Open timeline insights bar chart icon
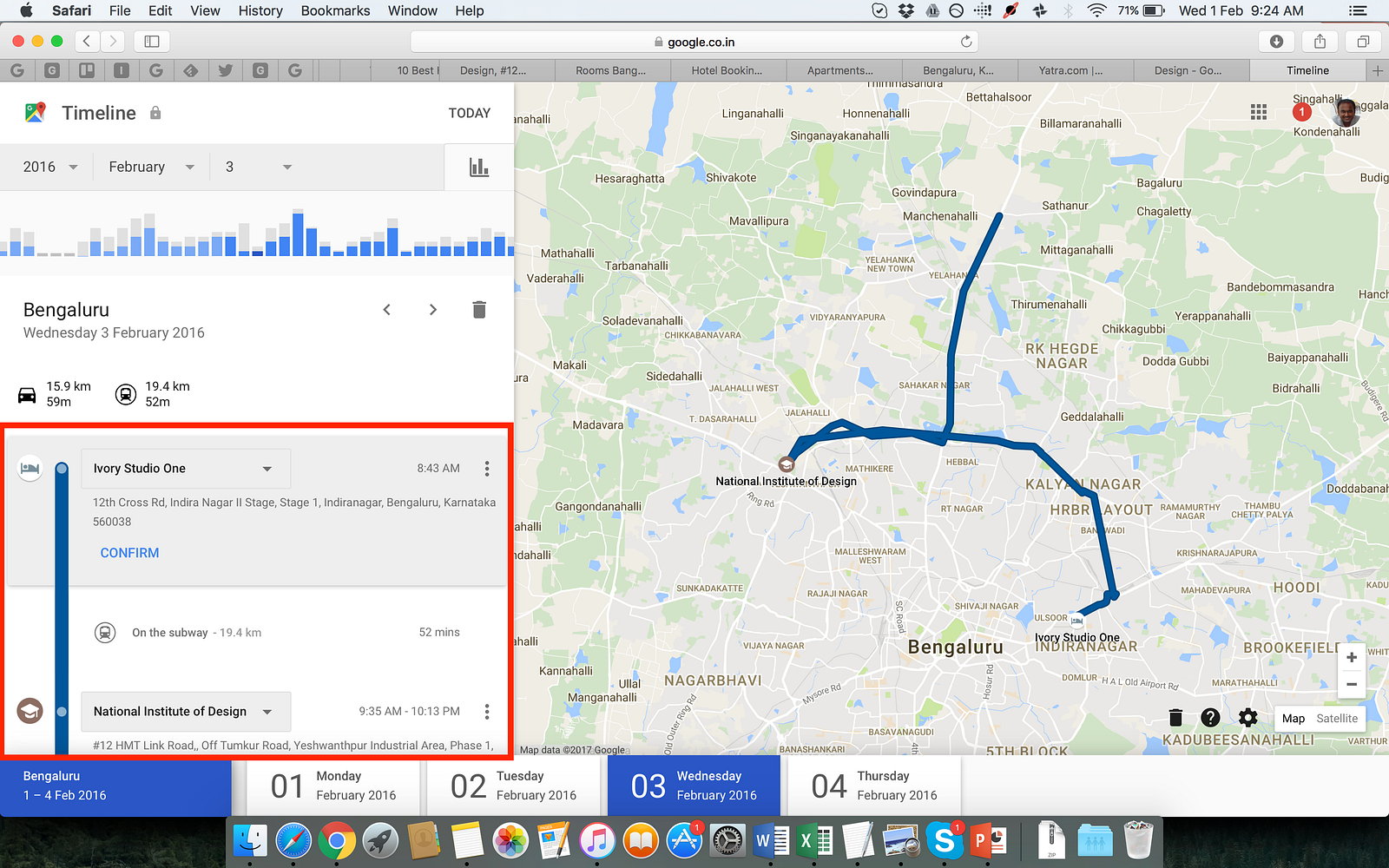The width and height of the screenshot is (1389, 868). tap(479, 167)
